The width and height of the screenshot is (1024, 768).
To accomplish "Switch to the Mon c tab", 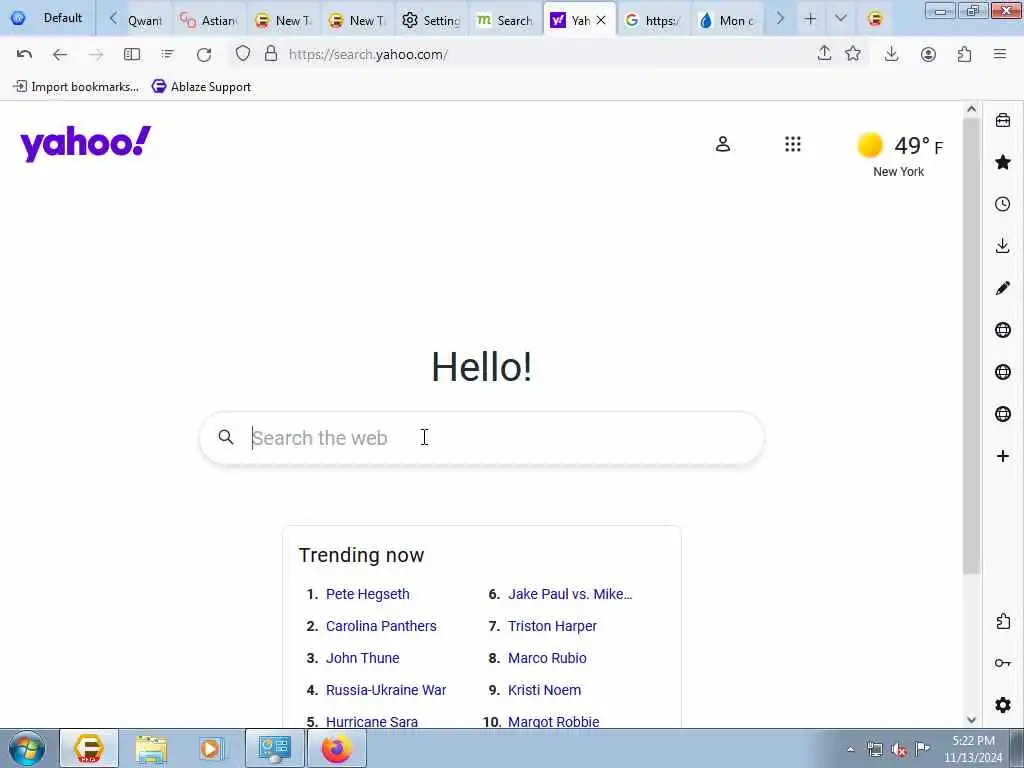I will click(727, 20).
